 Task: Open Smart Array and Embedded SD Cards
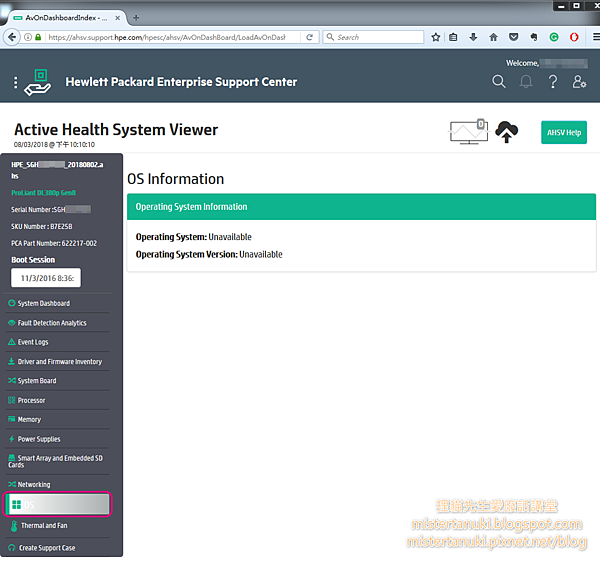(57, 462)
